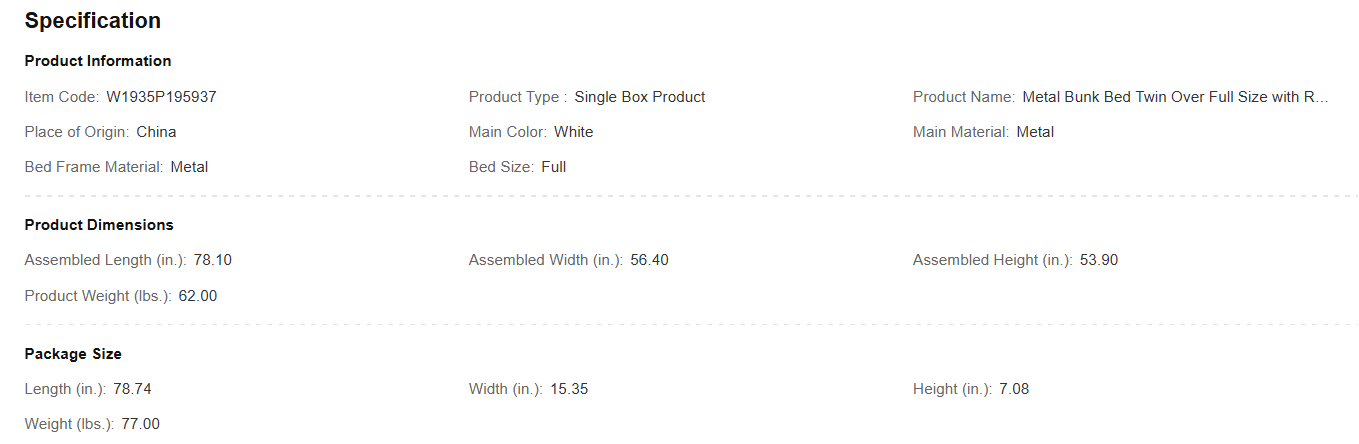The height and width of the screenshot is (444, 1359).
Task: Click the Package Size section title
Action: coord(73,354)
